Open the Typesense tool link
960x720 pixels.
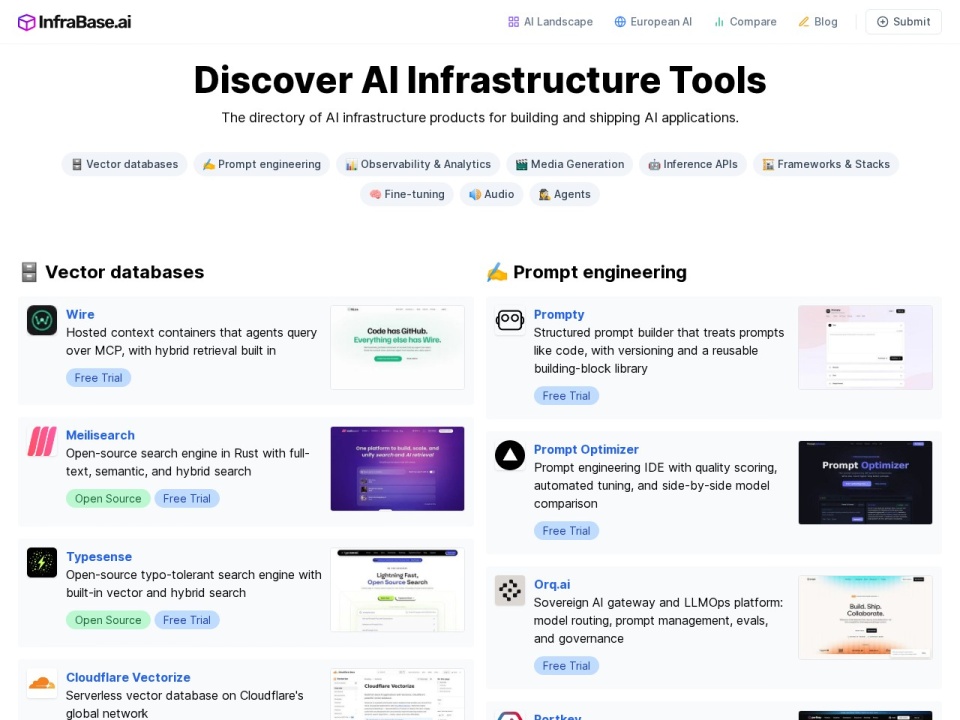[x=99, y=557]
